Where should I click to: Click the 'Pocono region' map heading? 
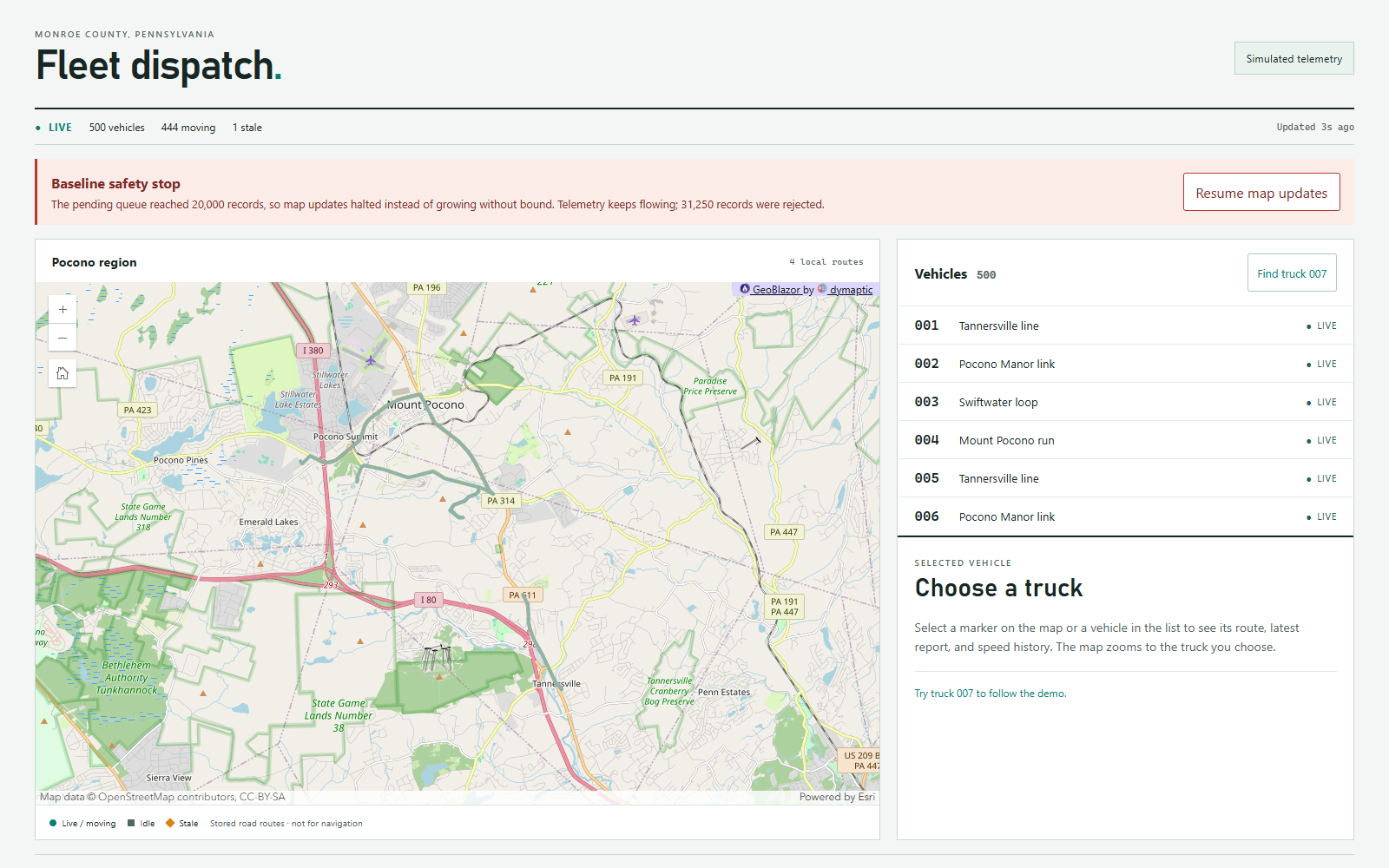[94, 262]
